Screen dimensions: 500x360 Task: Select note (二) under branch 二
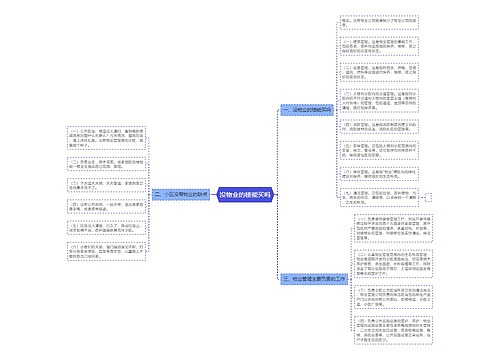click(x=107, y=164)
